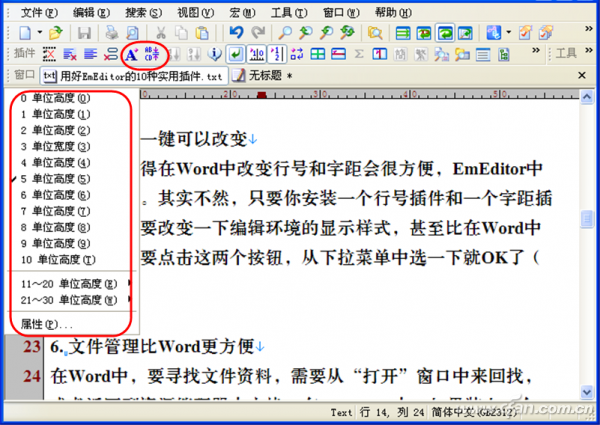Click scrollbar down arrow

[587, 392]
